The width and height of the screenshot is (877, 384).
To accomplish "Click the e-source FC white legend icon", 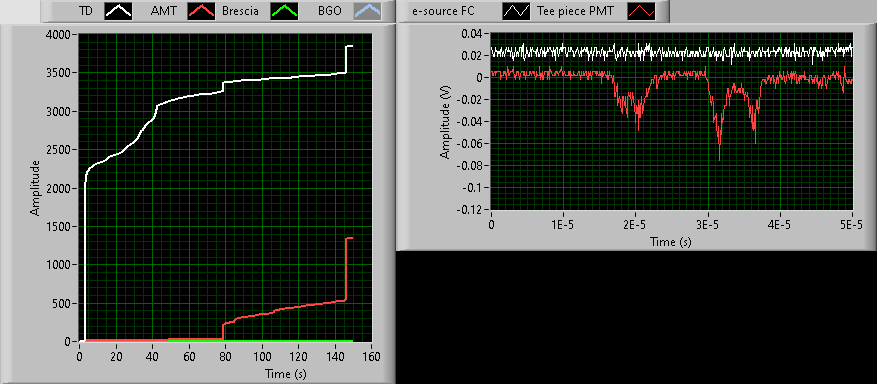I will coord(515,11).
